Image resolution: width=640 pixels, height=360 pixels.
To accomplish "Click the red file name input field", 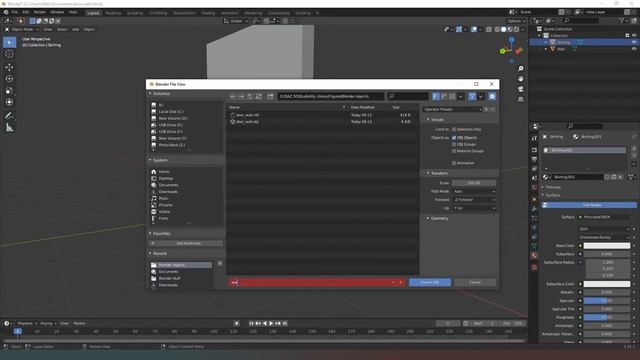I will click(x=316, y=282).
